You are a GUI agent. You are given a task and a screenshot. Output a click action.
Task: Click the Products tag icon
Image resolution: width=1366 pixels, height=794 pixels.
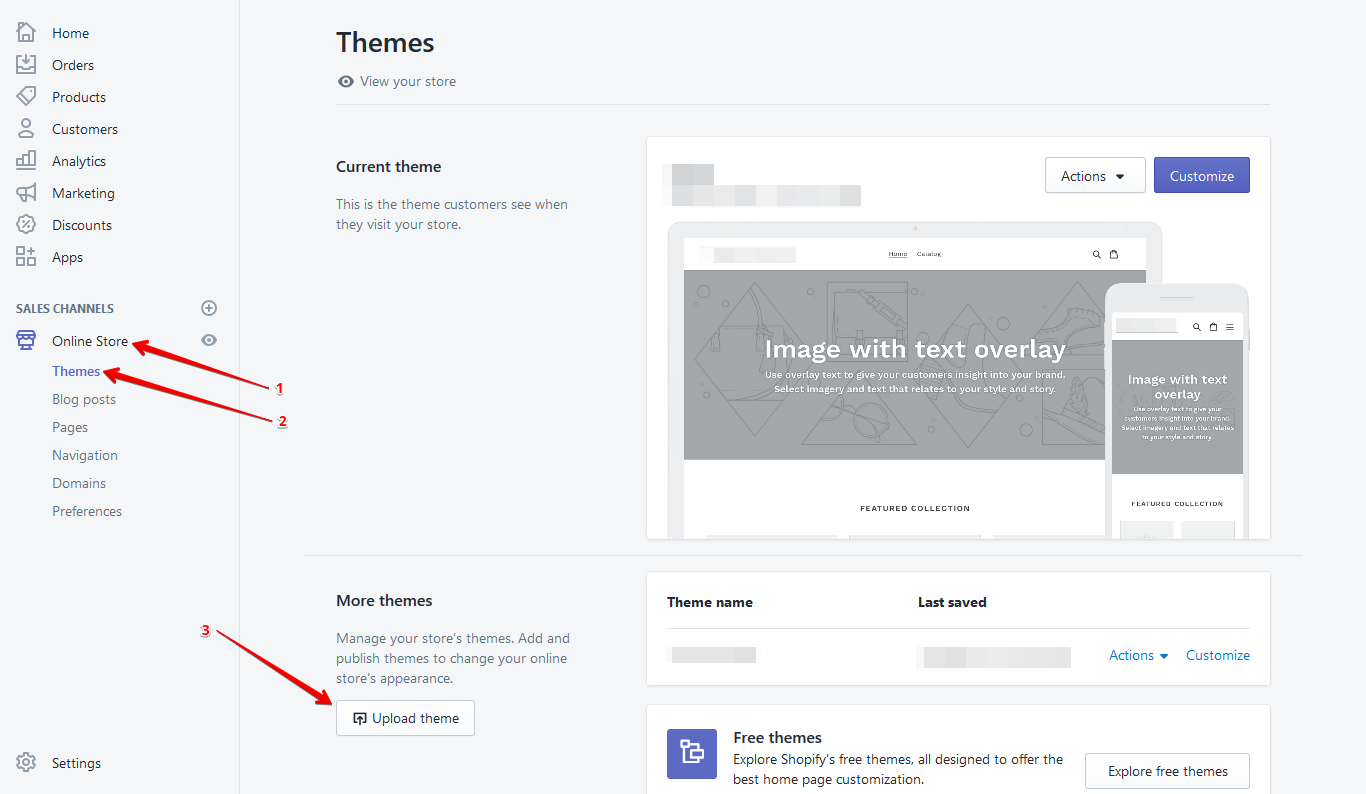click(26, 97)
